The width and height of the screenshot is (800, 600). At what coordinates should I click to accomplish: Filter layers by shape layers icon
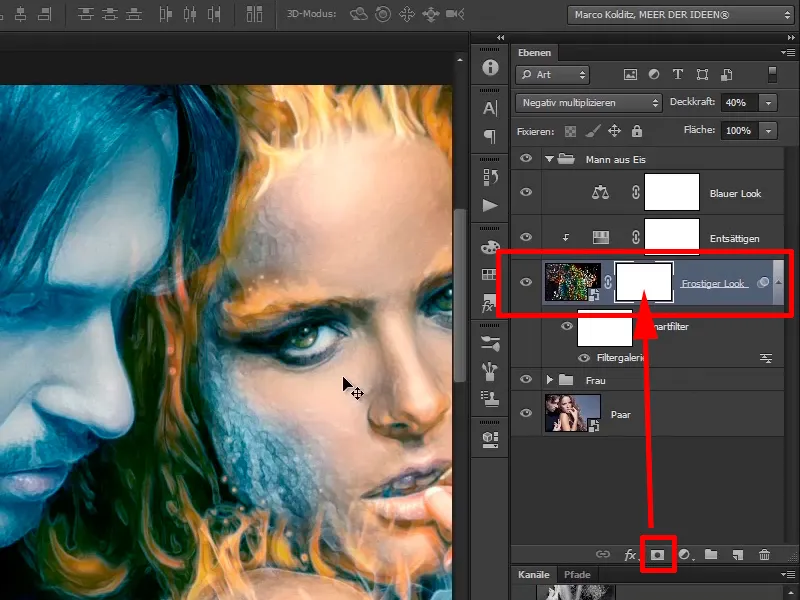tap(702, 75)
